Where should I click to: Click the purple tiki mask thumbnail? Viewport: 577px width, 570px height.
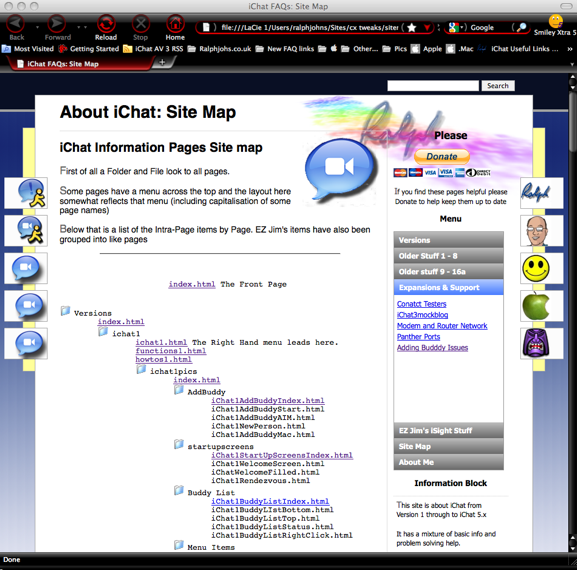(542, 343)
